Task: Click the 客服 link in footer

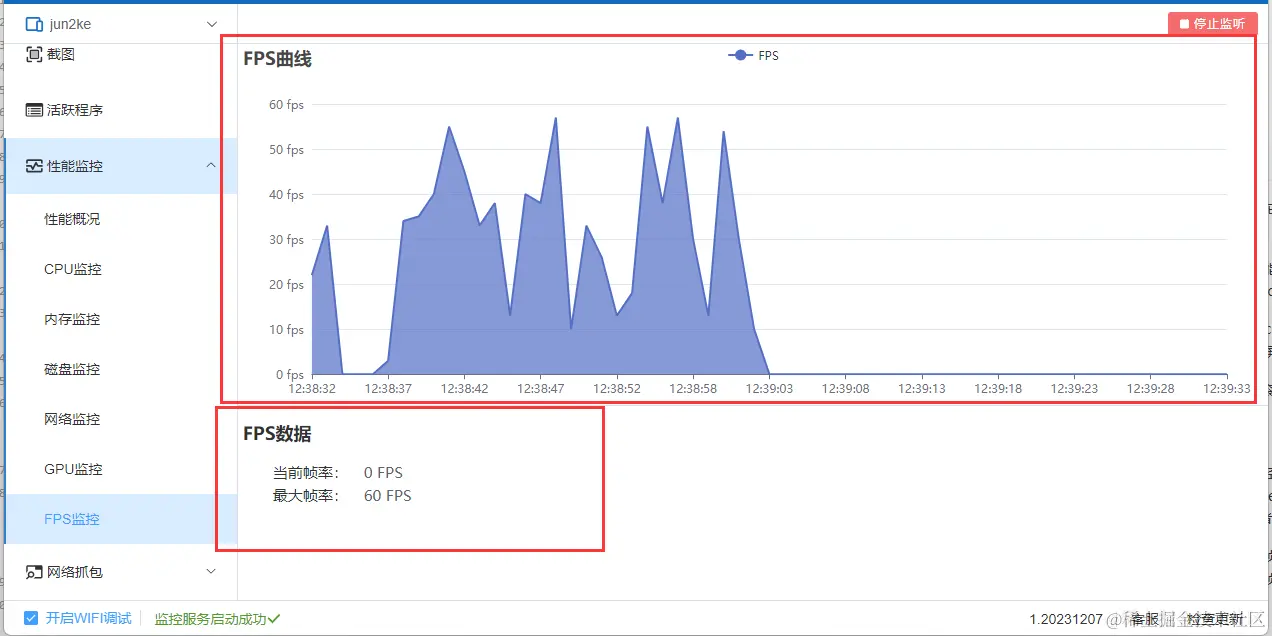Action: pyautogui.click(x=1145, y=620)
